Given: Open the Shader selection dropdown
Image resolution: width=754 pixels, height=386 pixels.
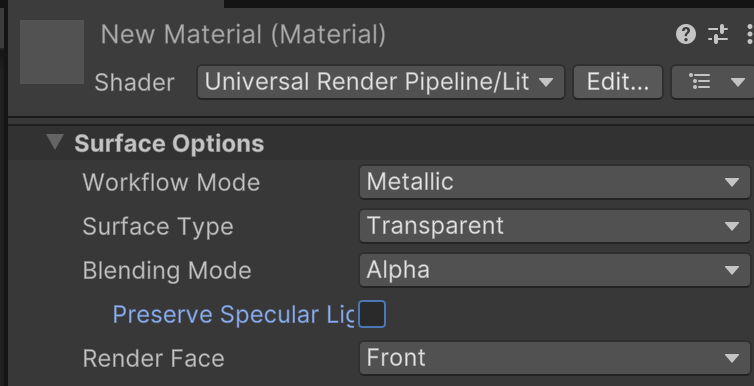Looking at the screenshot, I should (380, 82).
